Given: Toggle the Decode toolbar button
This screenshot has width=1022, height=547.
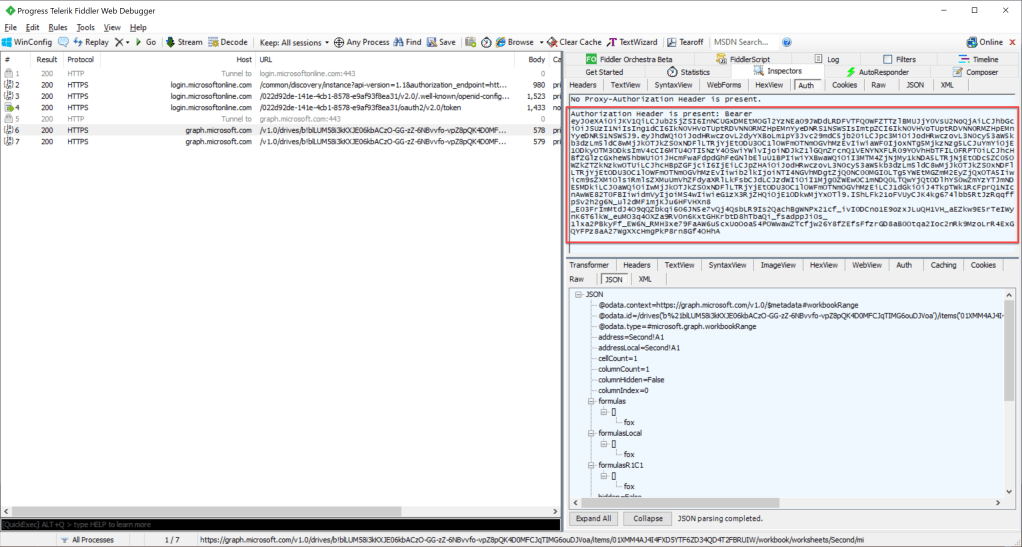Looking at the screenshot, I should point(228,42).
